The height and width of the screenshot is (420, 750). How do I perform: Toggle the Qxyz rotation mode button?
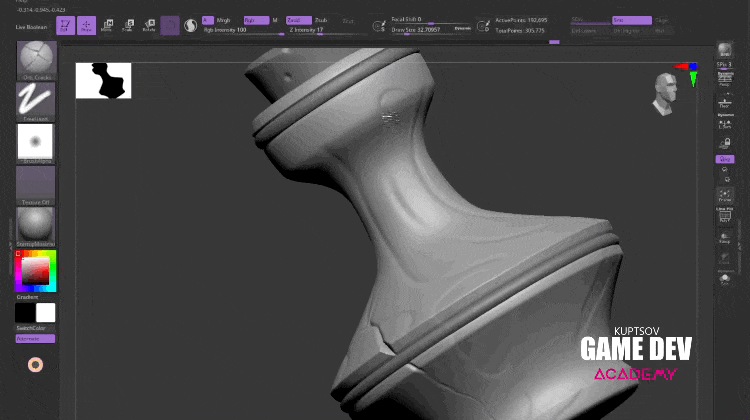click(x=725, y=159)
